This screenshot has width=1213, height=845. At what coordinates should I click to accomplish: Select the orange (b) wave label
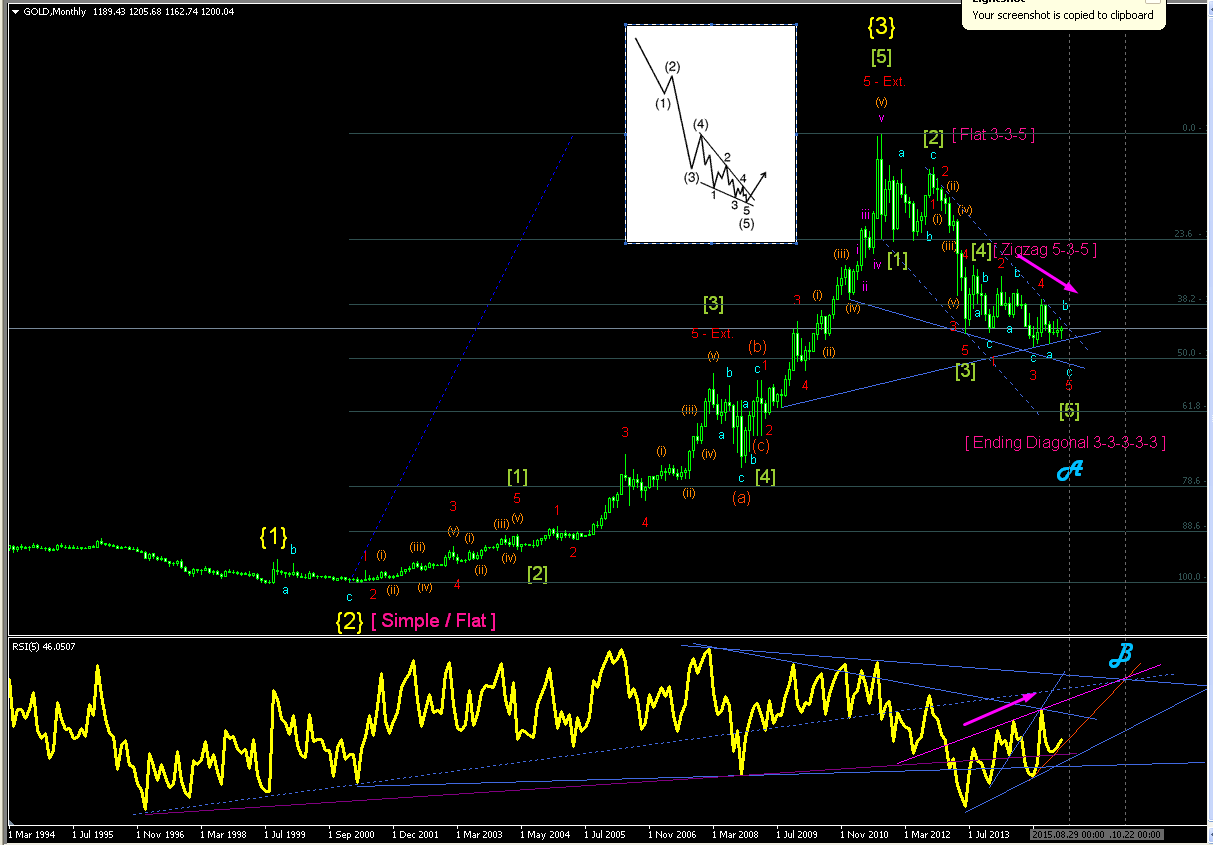[x=758, y=347]
